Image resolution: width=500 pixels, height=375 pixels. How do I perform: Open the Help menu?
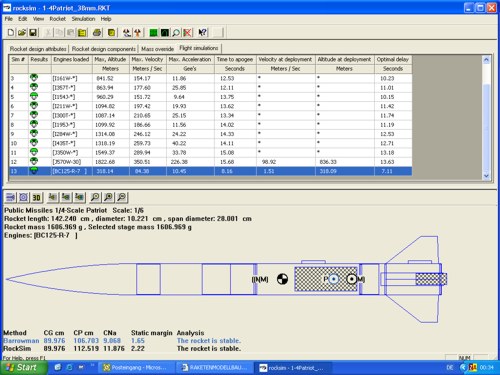[106, 19]
